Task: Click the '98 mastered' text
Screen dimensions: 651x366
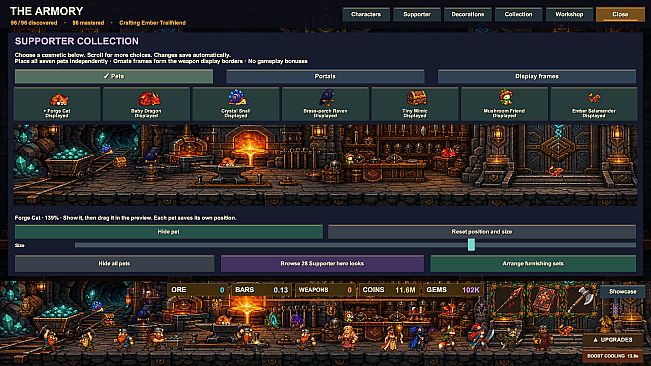Action: tap(88, 23)
